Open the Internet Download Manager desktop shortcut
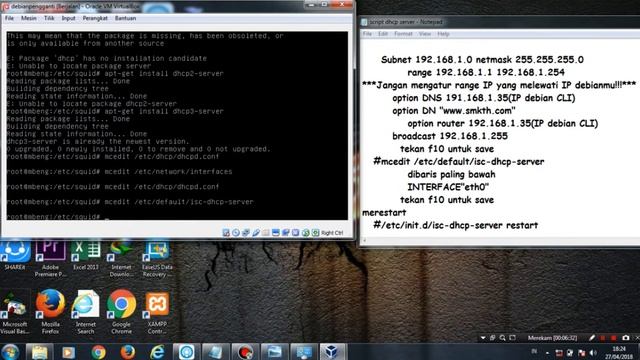The width and height of the screenshot is (640, 360). click(121, 258)
